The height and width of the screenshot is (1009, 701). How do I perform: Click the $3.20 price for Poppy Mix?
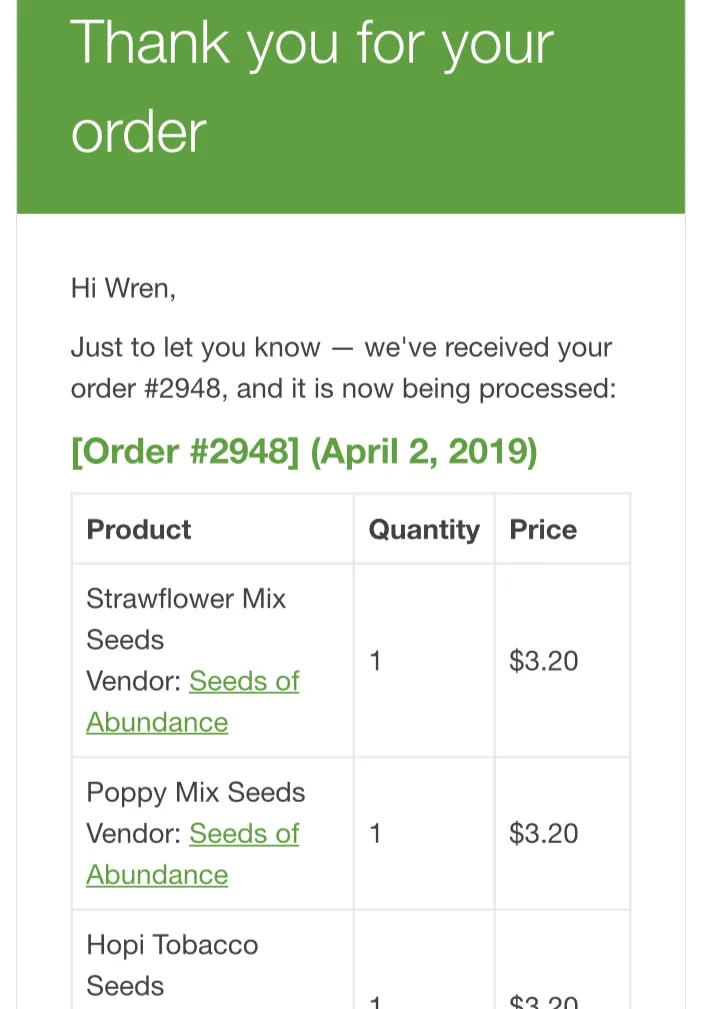(x=544, y=833)
